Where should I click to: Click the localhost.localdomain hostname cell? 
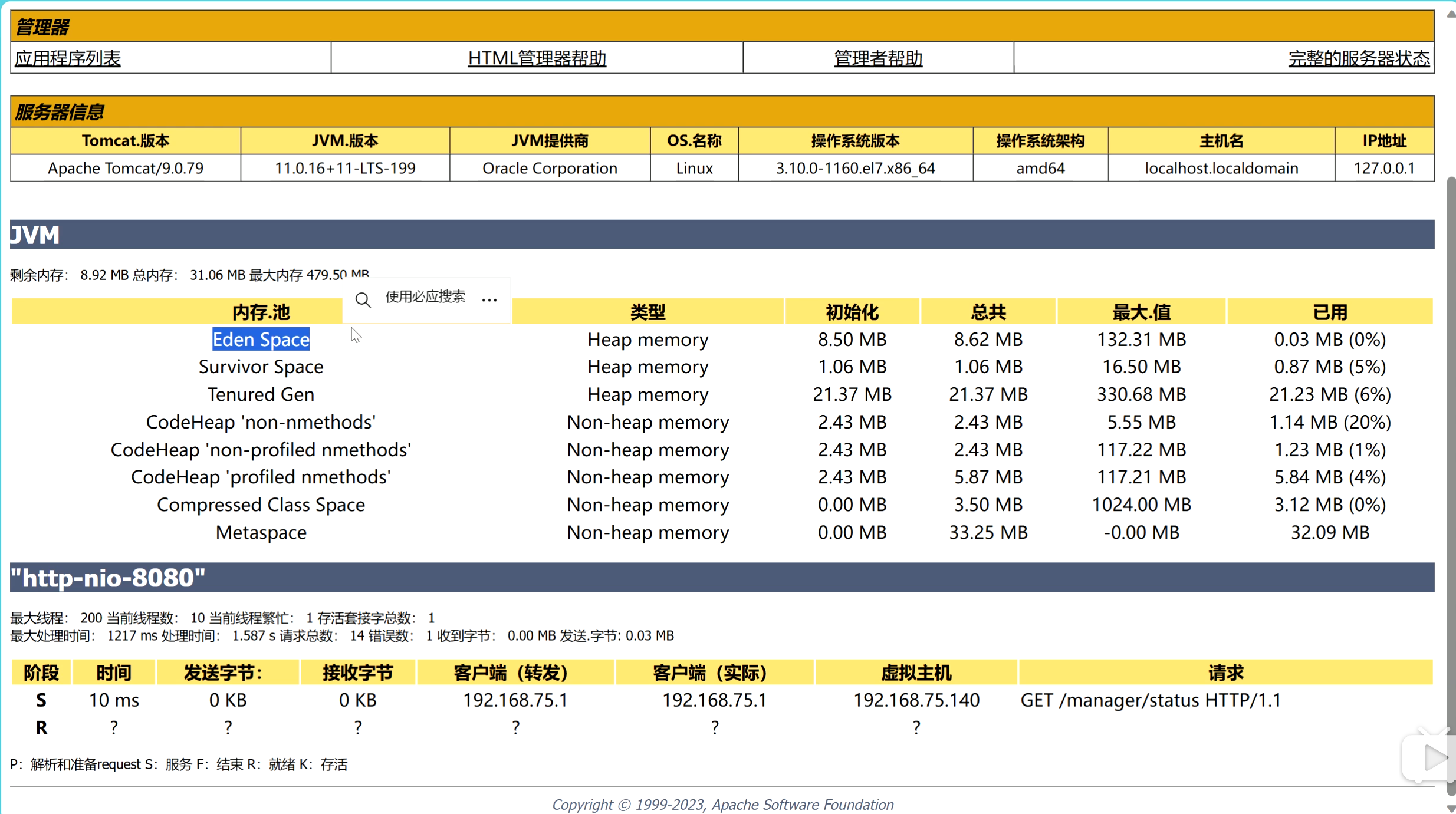click(1221, 168)
